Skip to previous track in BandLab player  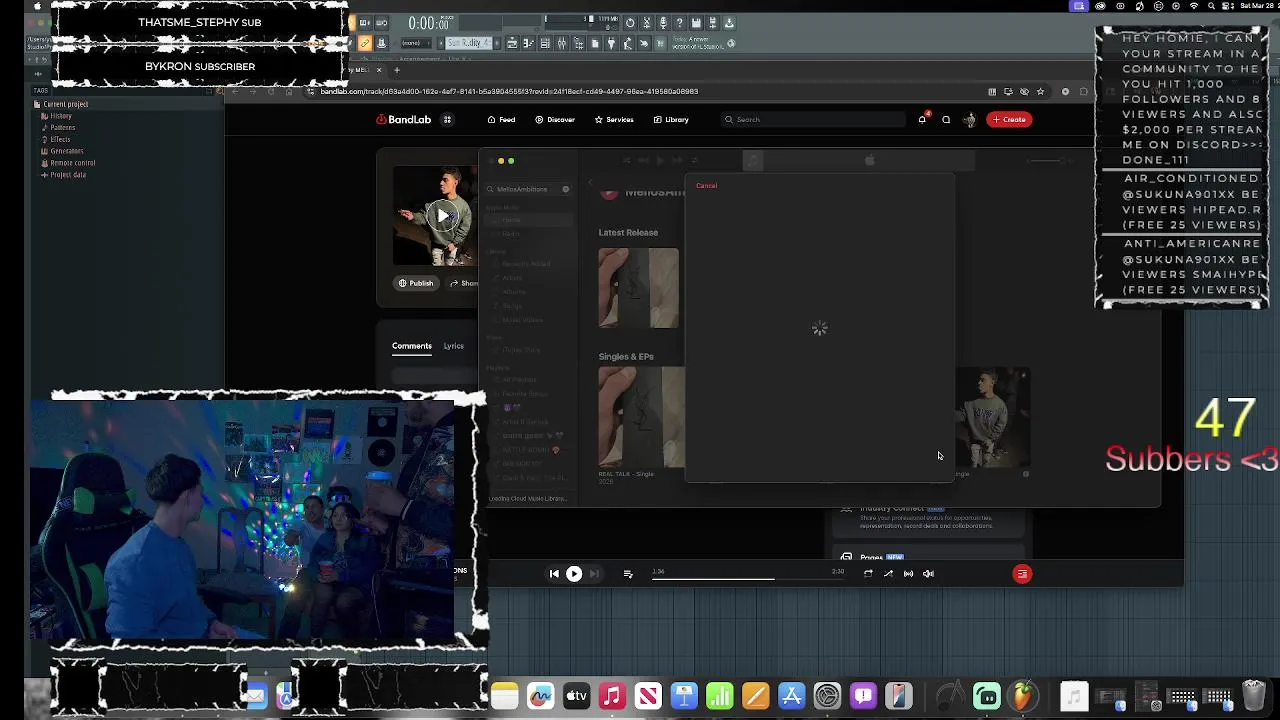(x=554, y=574)
